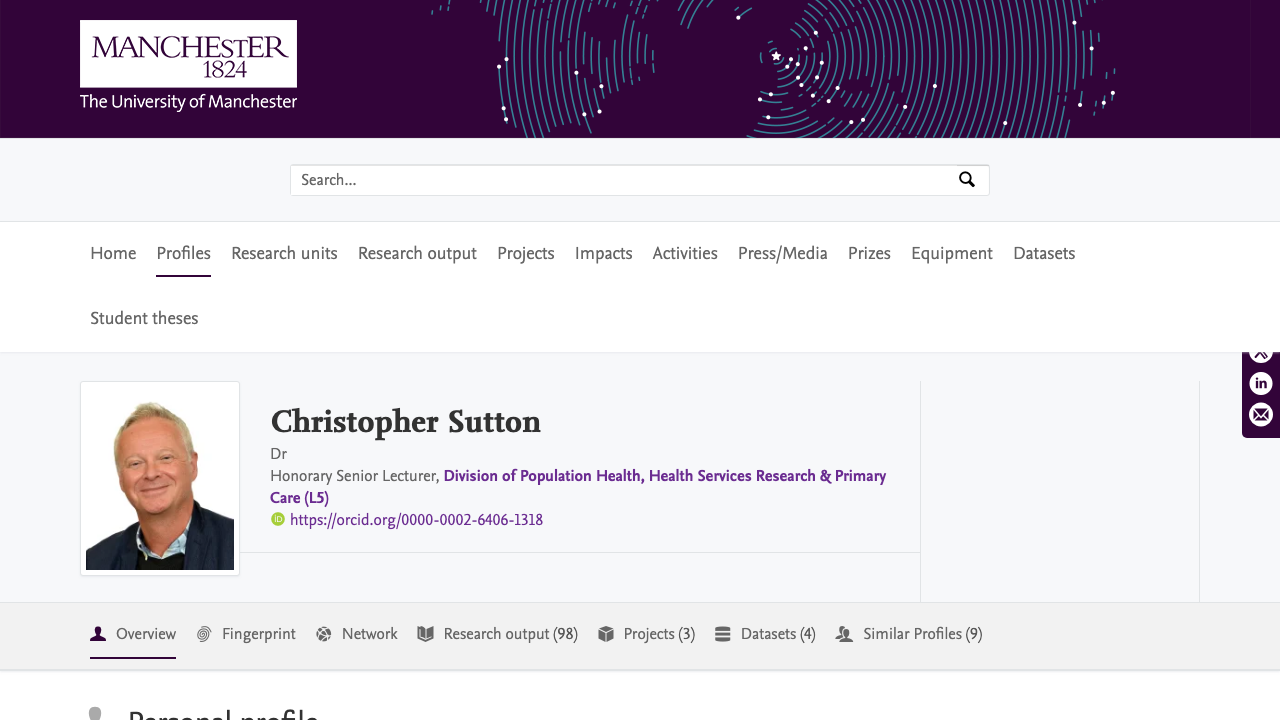Share the profile via email envelope icon

pyautogui.click(x=1259, y=415)
